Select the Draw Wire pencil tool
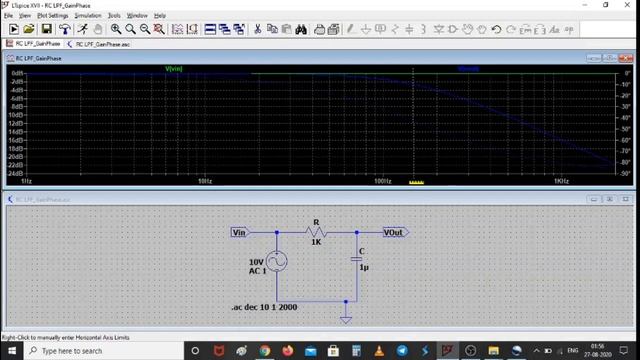The height and width of the screenshot is (360, 640). click(x=351, y=29)
